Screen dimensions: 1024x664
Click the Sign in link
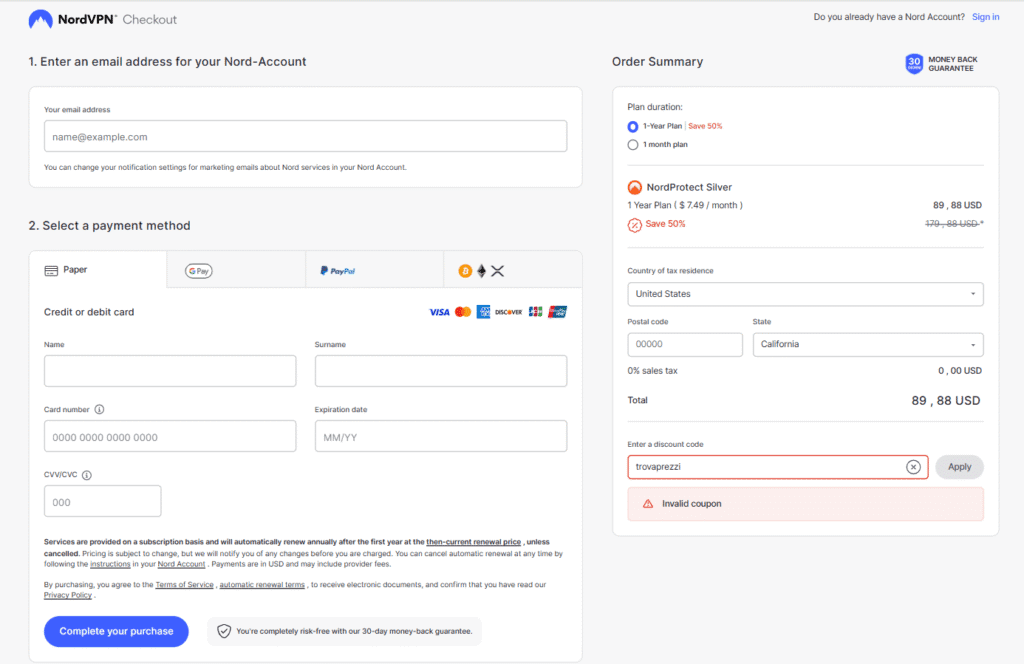(x=985, y=17)
